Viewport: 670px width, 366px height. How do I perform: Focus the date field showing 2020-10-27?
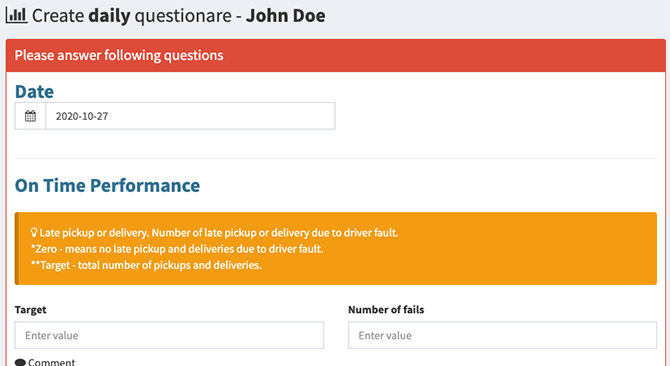click(x=190, y=116)
